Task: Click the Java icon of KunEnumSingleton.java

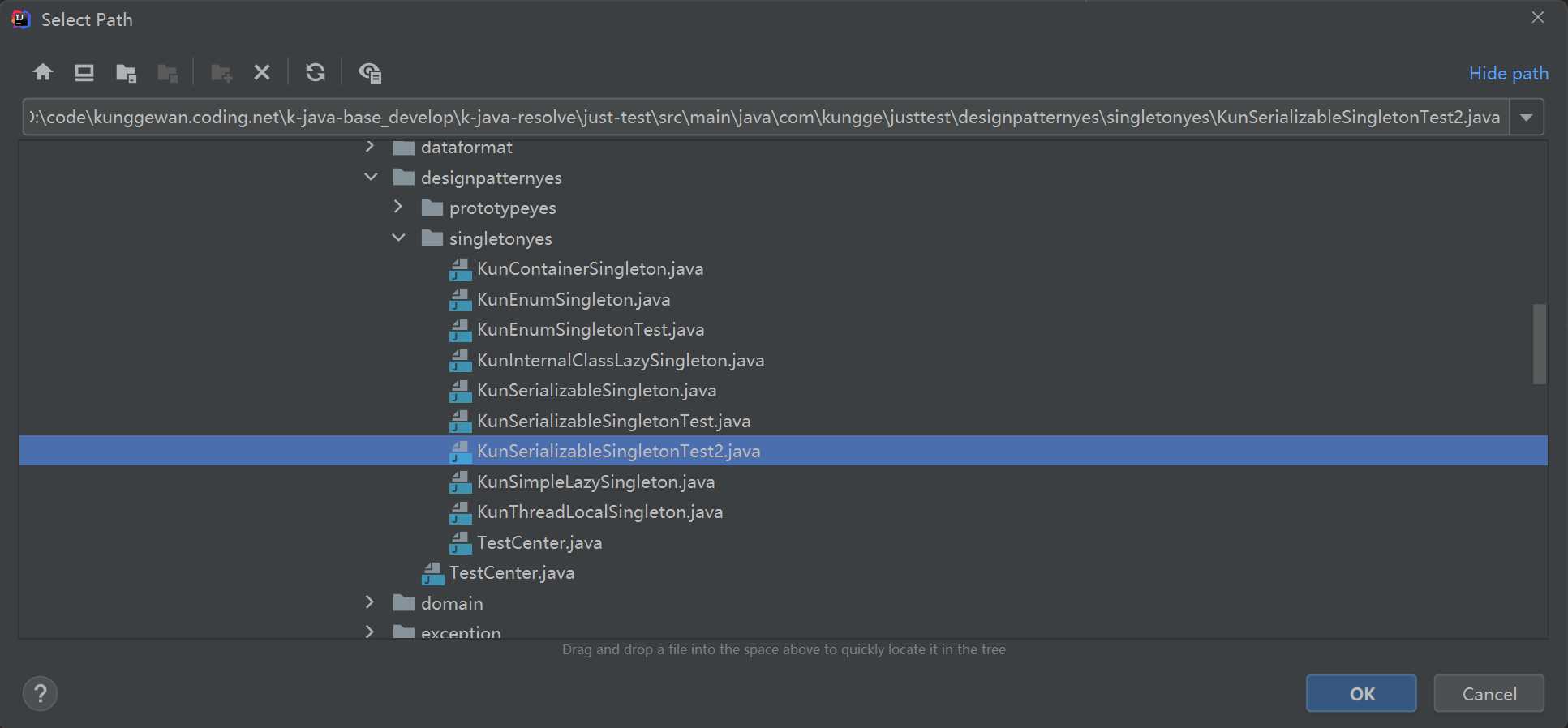Action: click(460, 300)
